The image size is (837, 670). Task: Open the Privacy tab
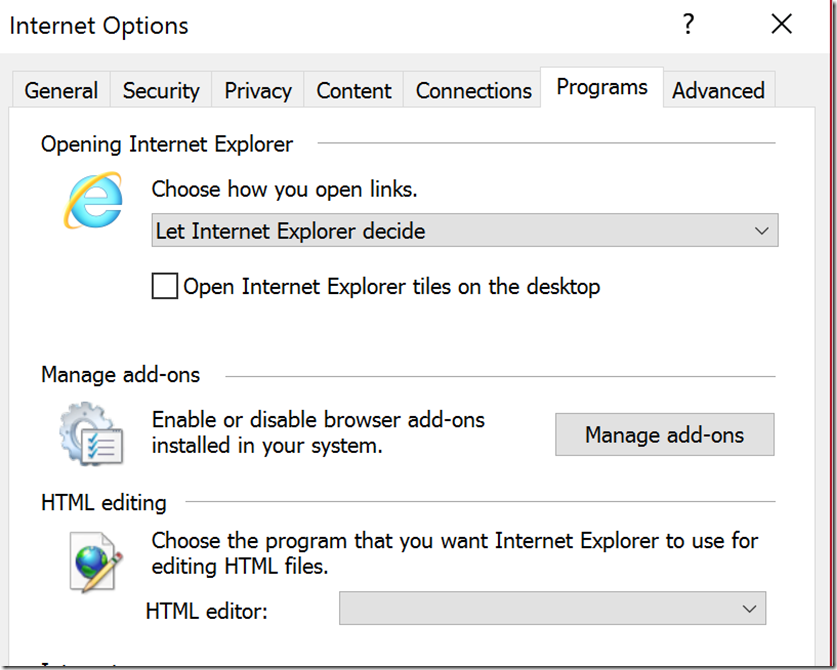pos(258,90)
